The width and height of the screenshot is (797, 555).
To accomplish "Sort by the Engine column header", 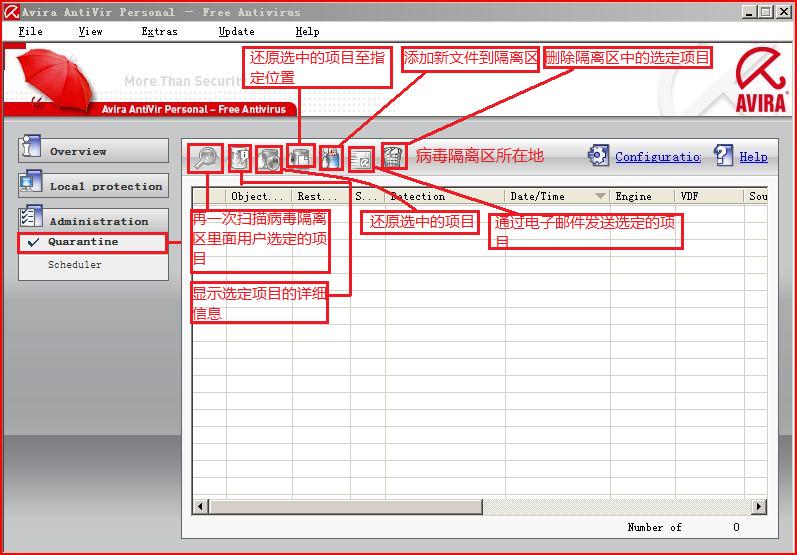I will 643,196.
